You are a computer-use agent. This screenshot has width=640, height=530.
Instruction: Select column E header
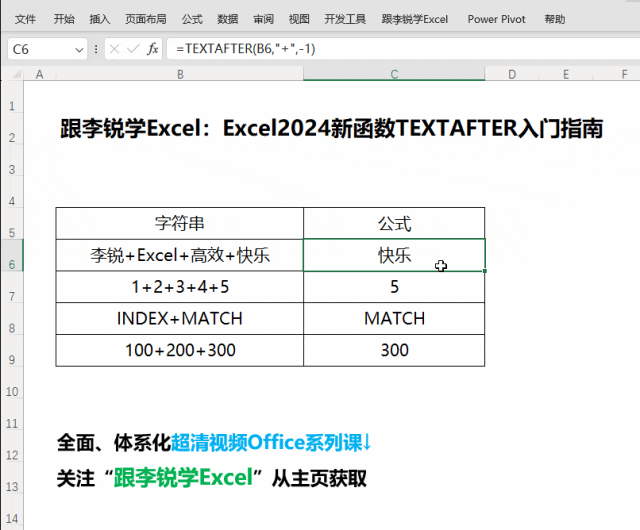pos(566,74)
